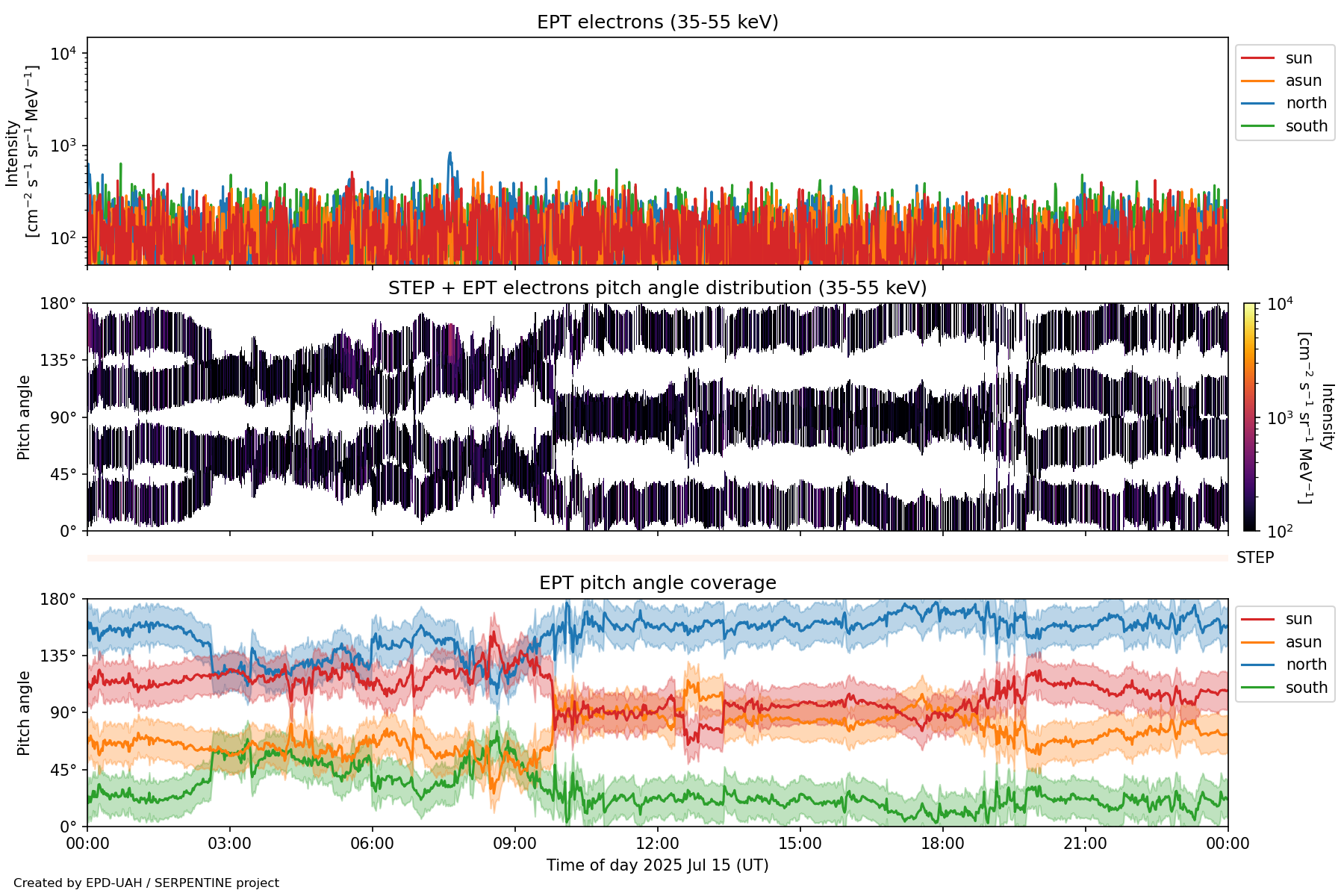Click the 'Time of day 2025 Jul 15 (UT)' label

(657, 865)
